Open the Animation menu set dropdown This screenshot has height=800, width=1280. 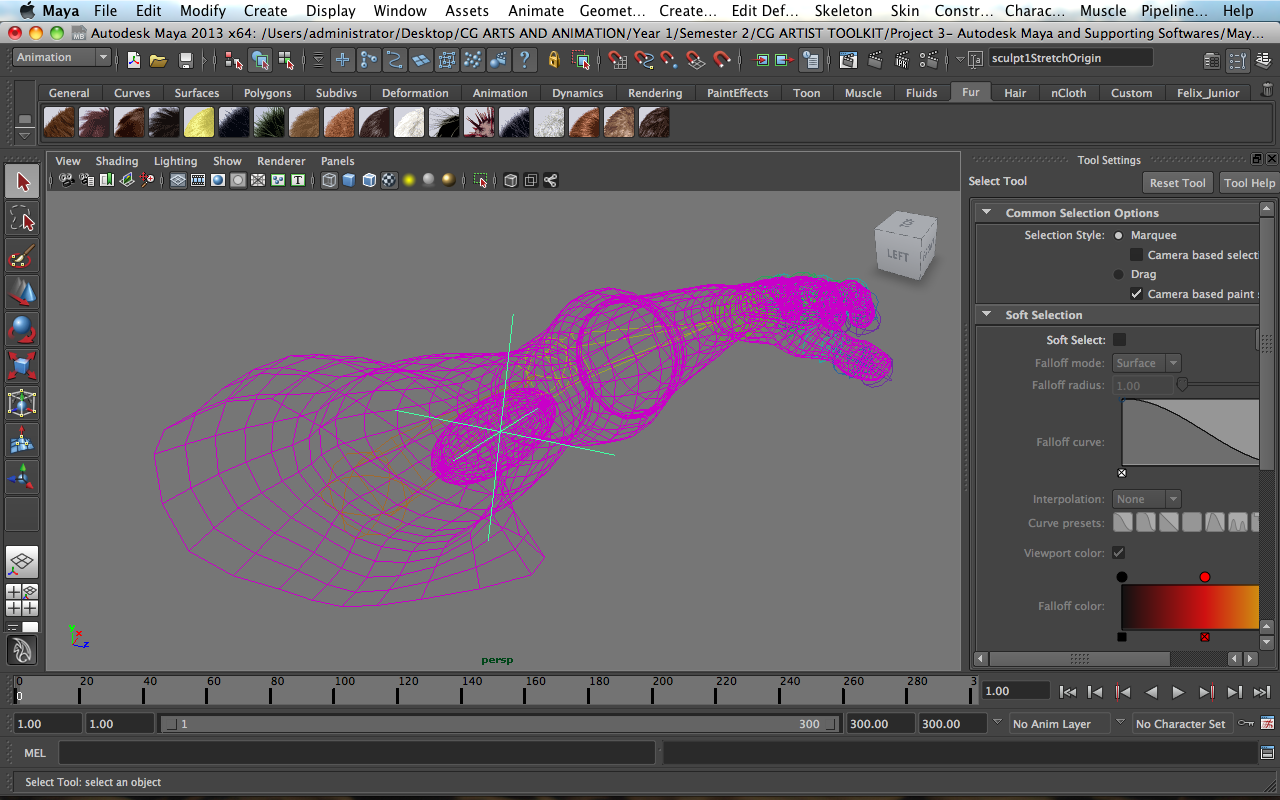(62, 58)
